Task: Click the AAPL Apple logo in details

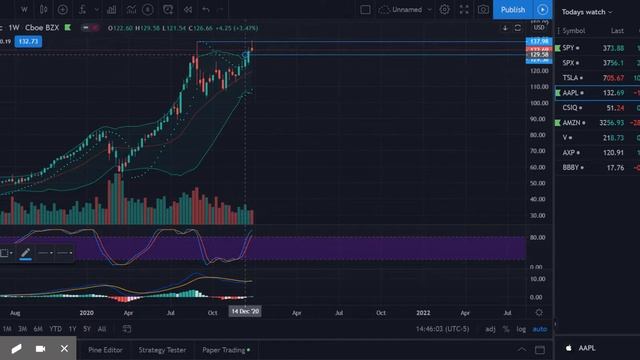Action: coord(569,348)
